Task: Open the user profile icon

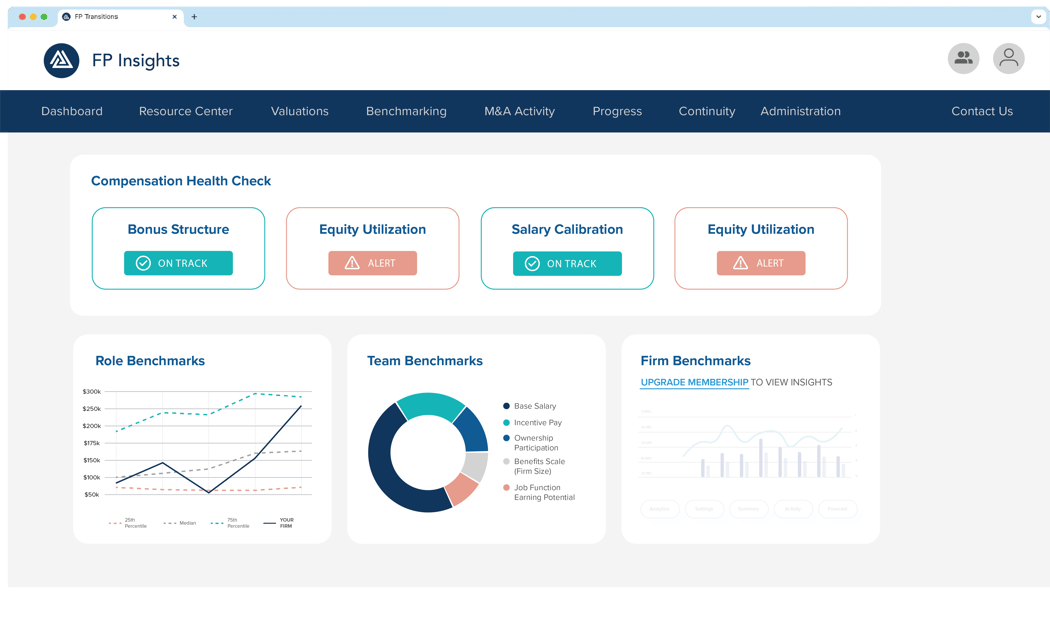Action: 1008,58
